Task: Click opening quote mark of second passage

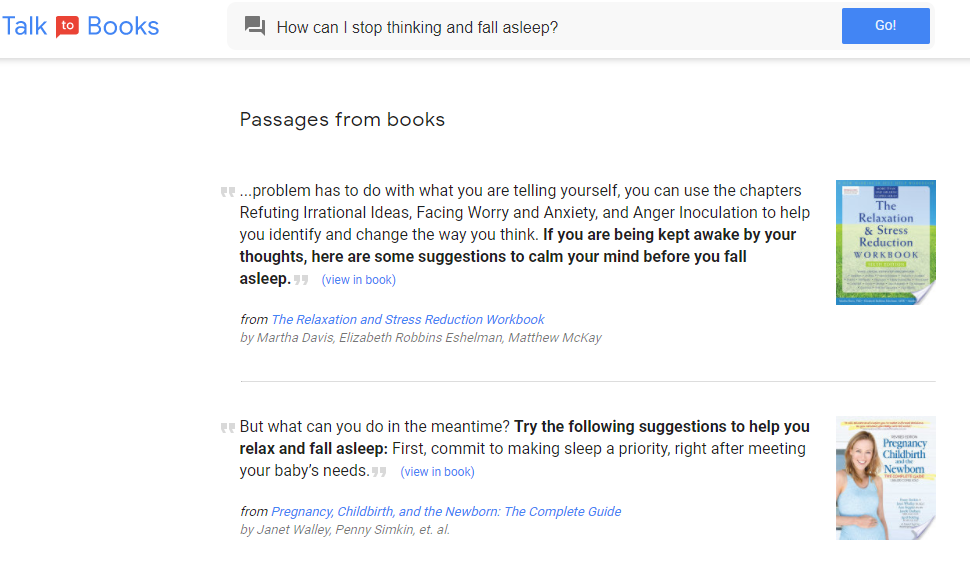Action: (x=228, y=427)
